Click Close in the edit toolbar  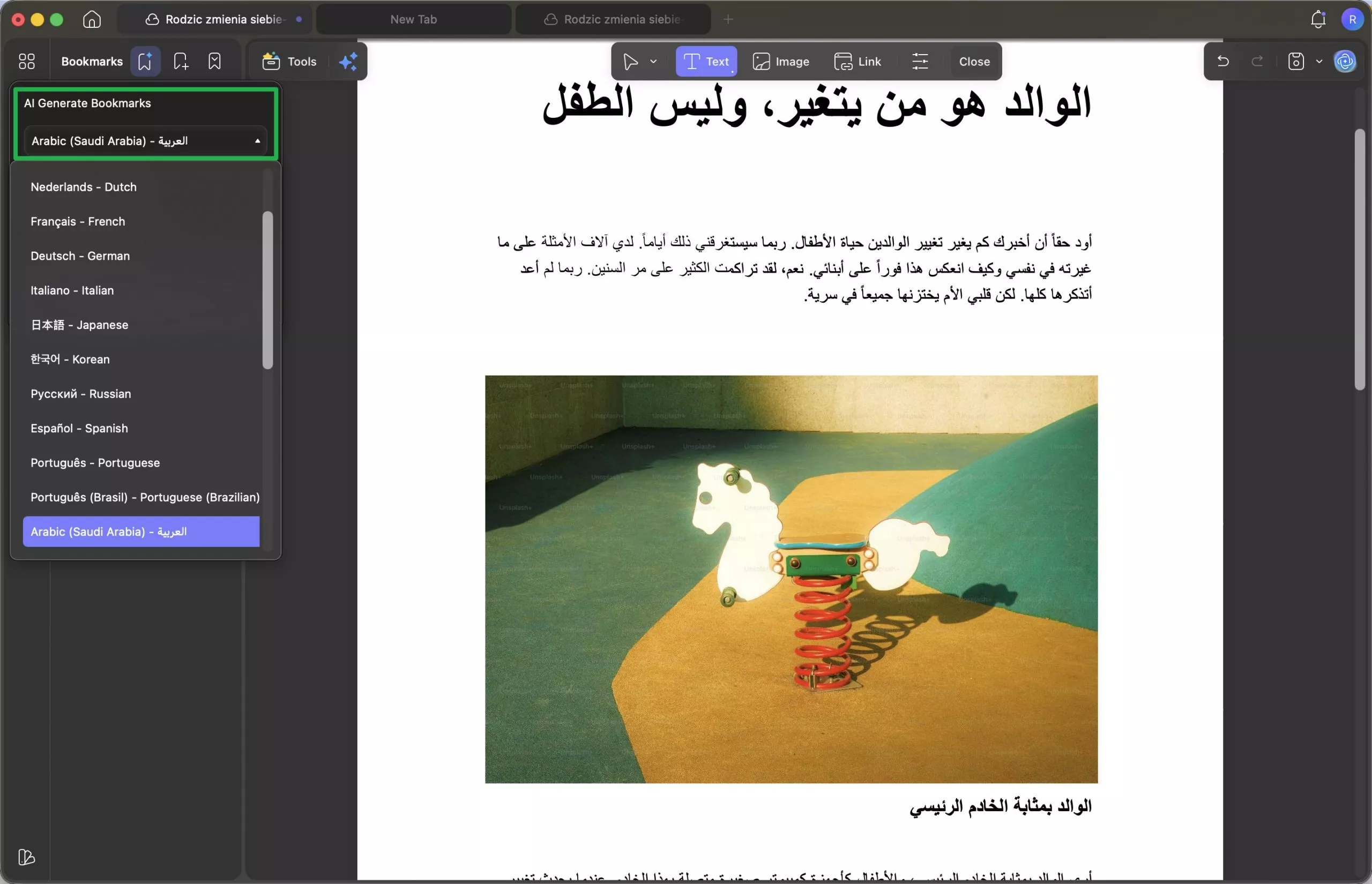coord(974,62)
